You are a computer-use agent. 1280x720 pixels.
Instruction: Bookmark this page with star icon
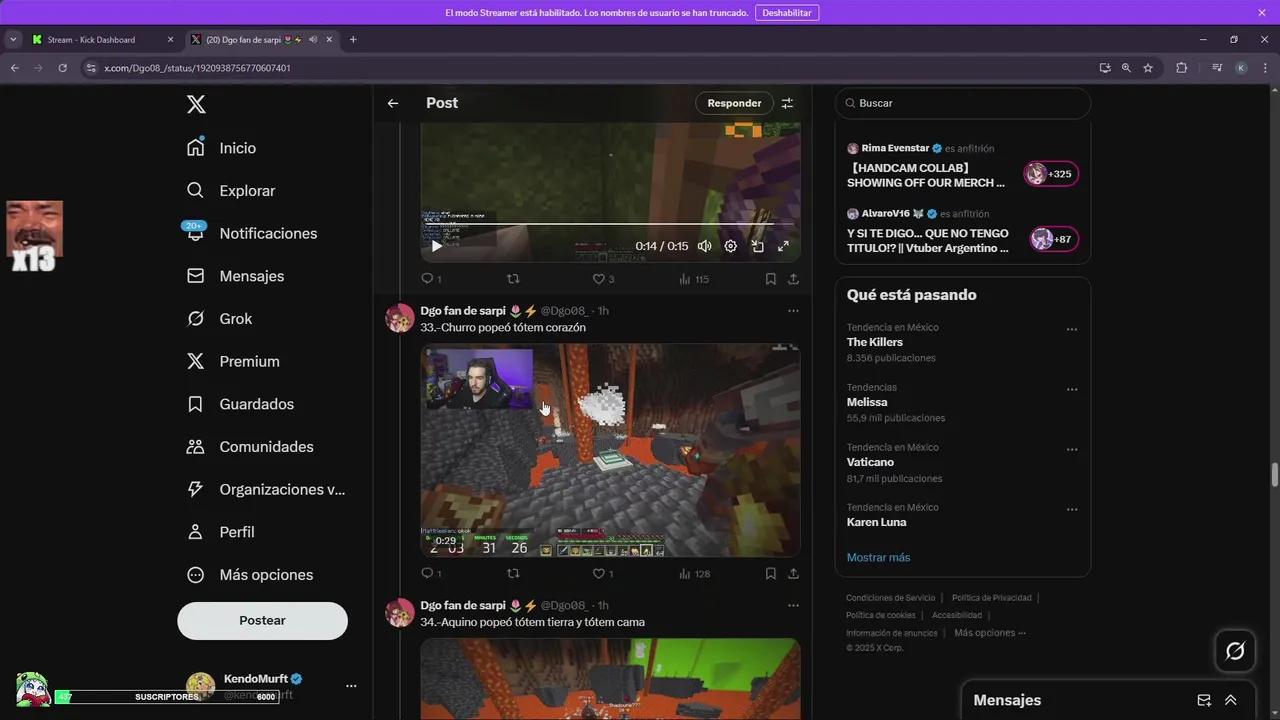click(1148, 68)
